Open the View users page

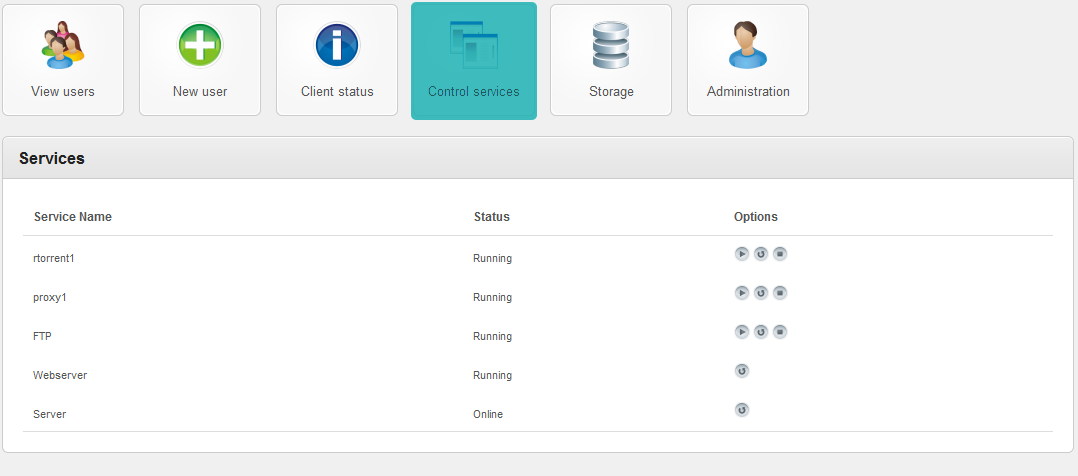(x=63, y=60)
